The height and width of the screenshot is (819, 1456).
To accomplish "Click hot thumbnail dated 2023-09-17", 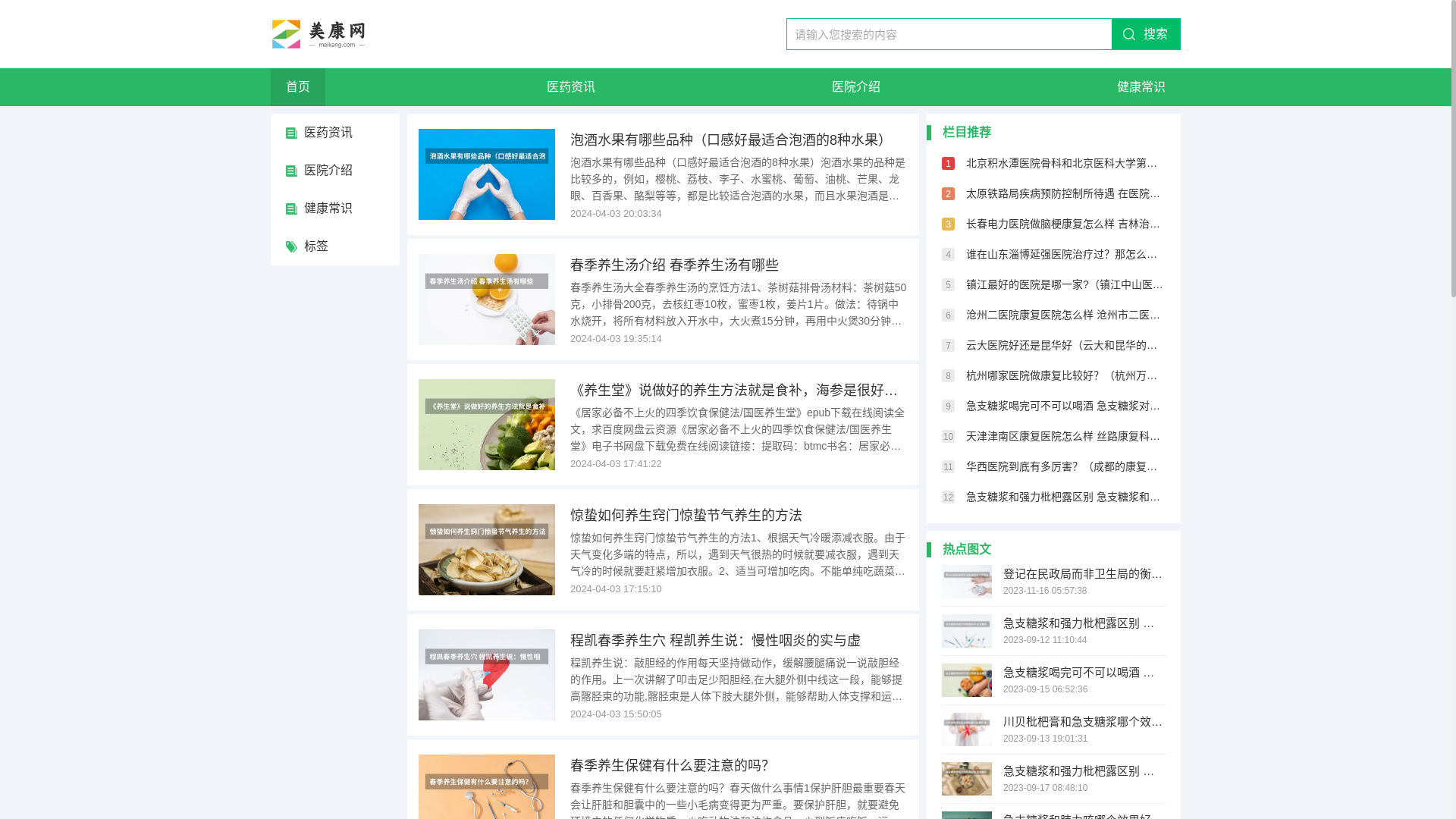I will [x=967, y=779].
